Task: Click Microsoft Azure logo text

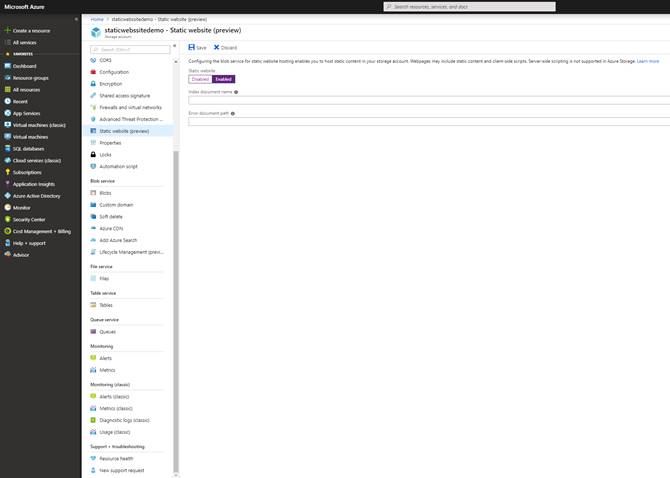Action: [24, 7]
